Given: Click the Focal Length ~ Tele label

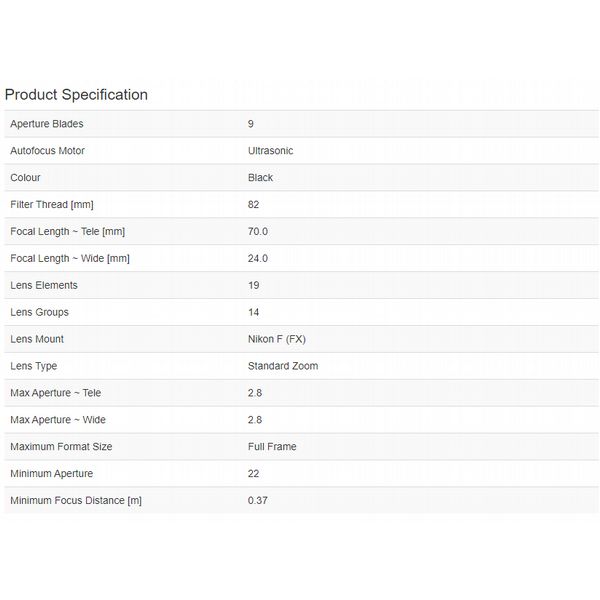Looking at the screenshot, I should (x=67, y=232).
